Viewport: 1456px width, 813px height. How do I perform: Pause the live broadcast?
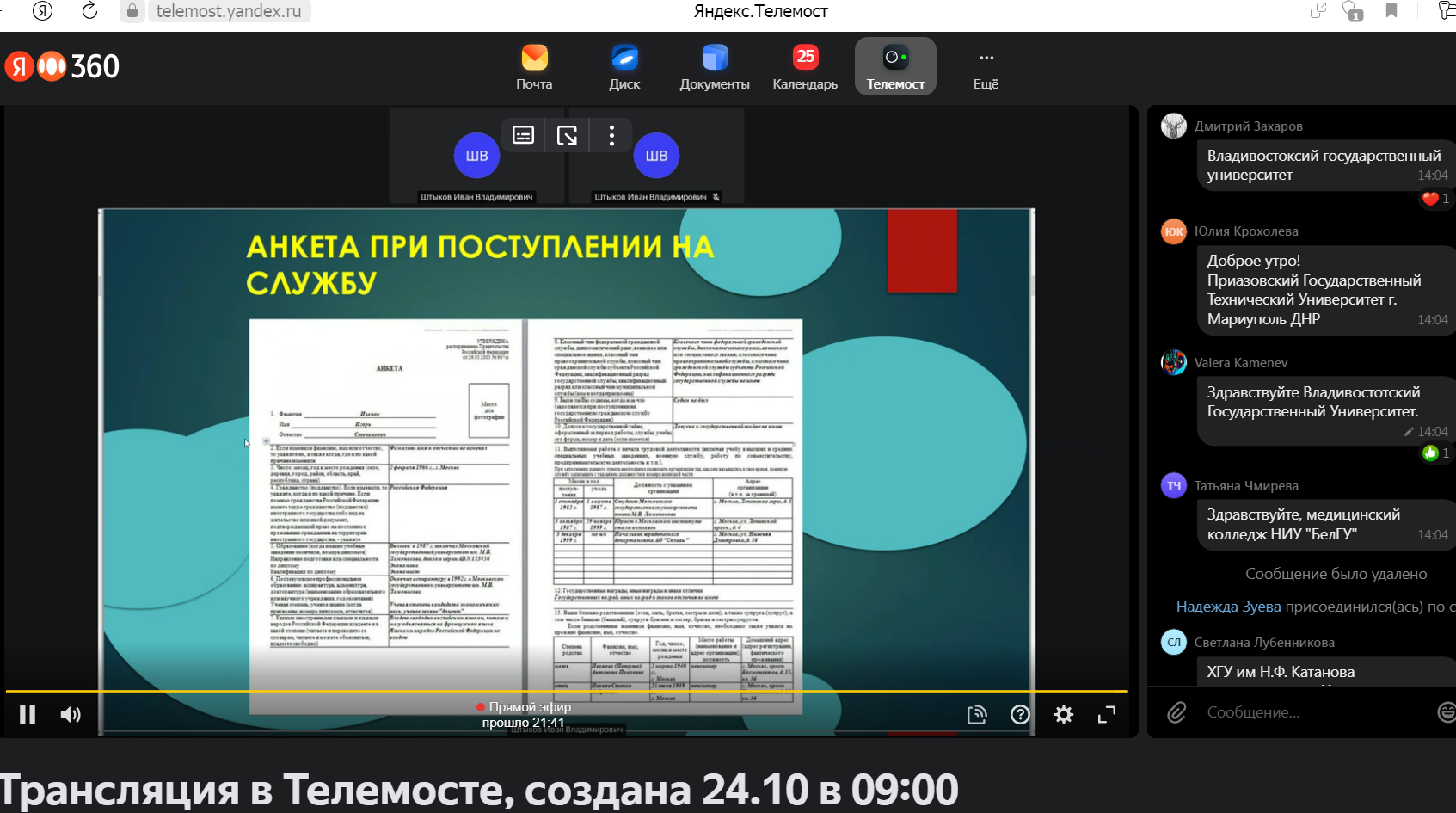tap(28, 714)
